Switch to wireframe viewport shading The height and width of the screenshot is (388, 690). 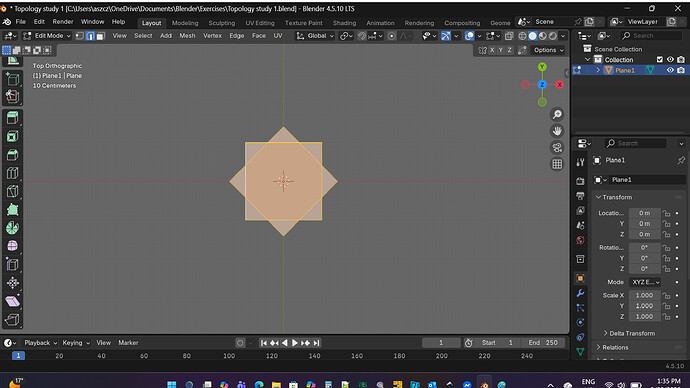(522, 36)
